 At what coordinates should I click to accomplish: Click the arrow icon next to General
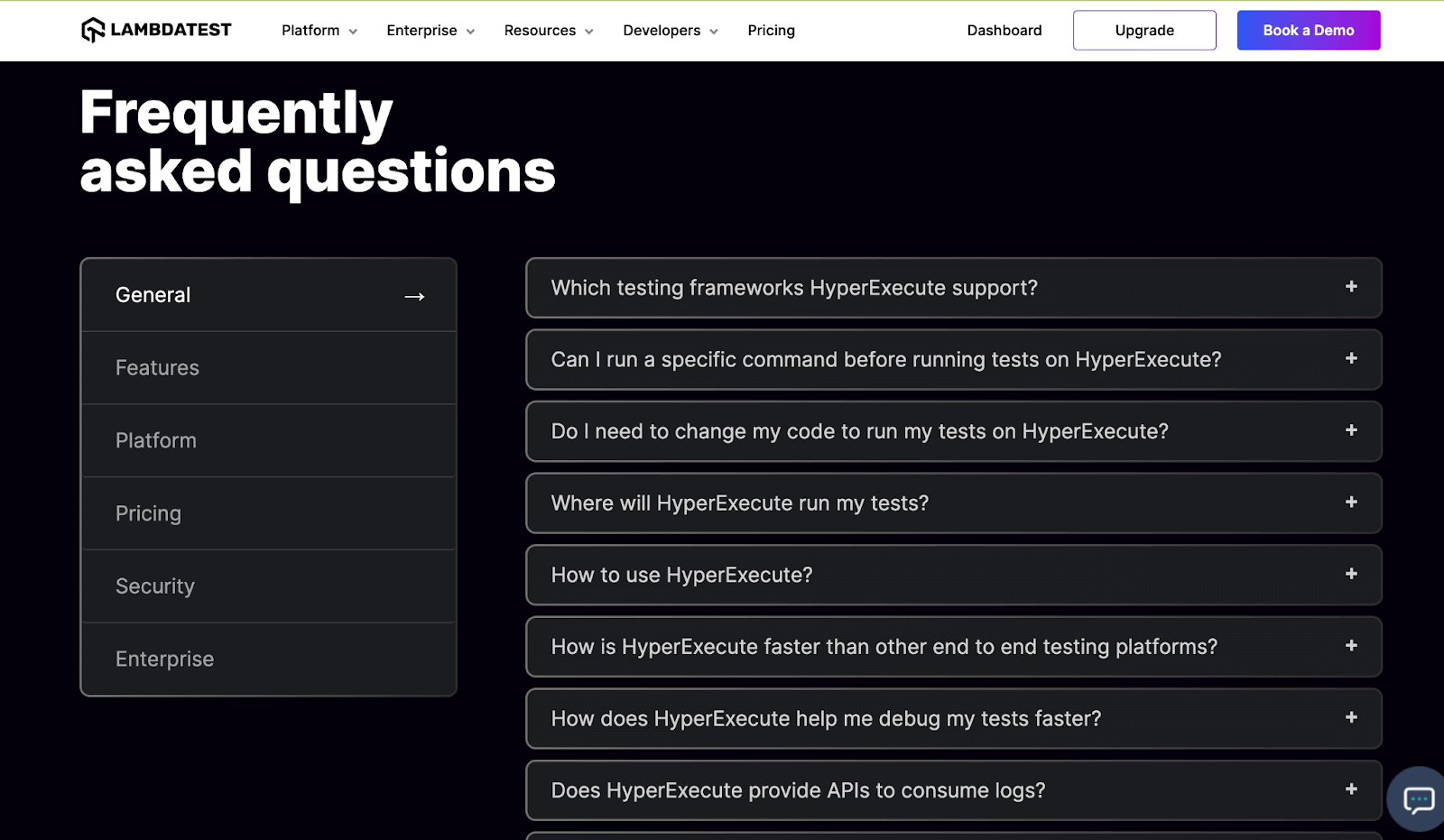[x=414, y=295]
